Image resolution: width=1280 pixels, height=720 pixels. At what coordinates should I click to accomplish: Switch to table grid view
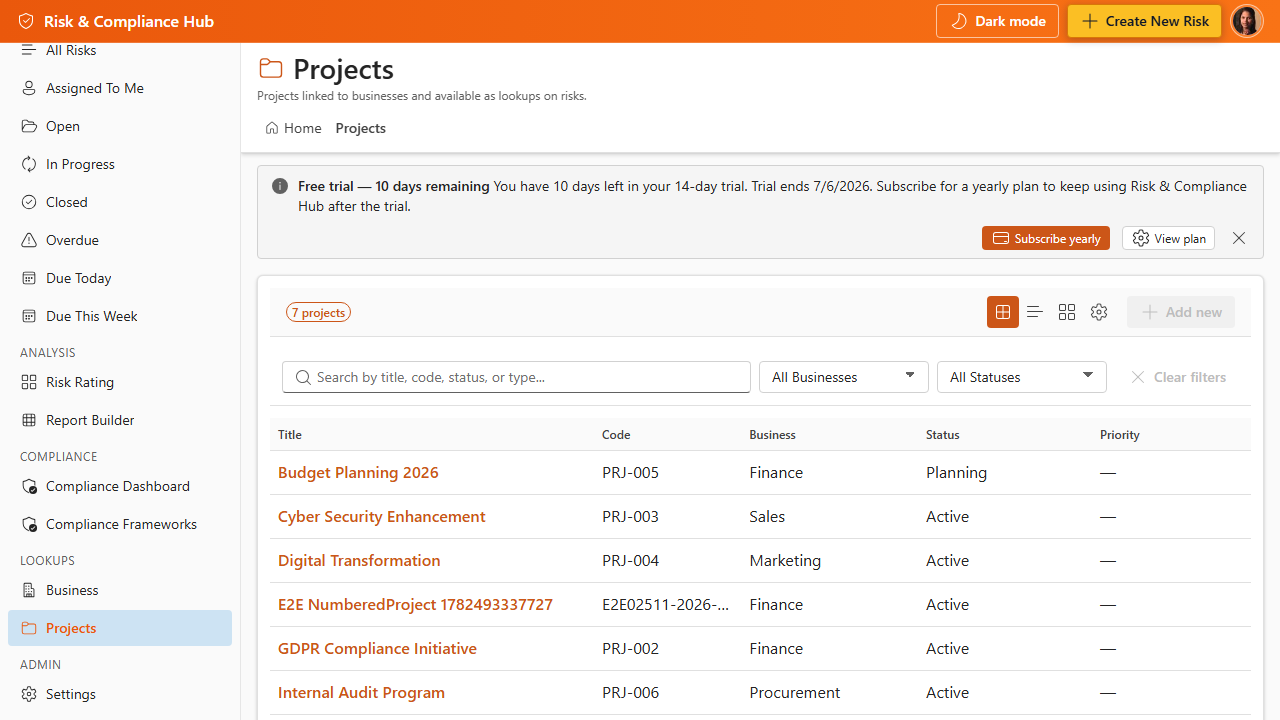(1003, 312)
